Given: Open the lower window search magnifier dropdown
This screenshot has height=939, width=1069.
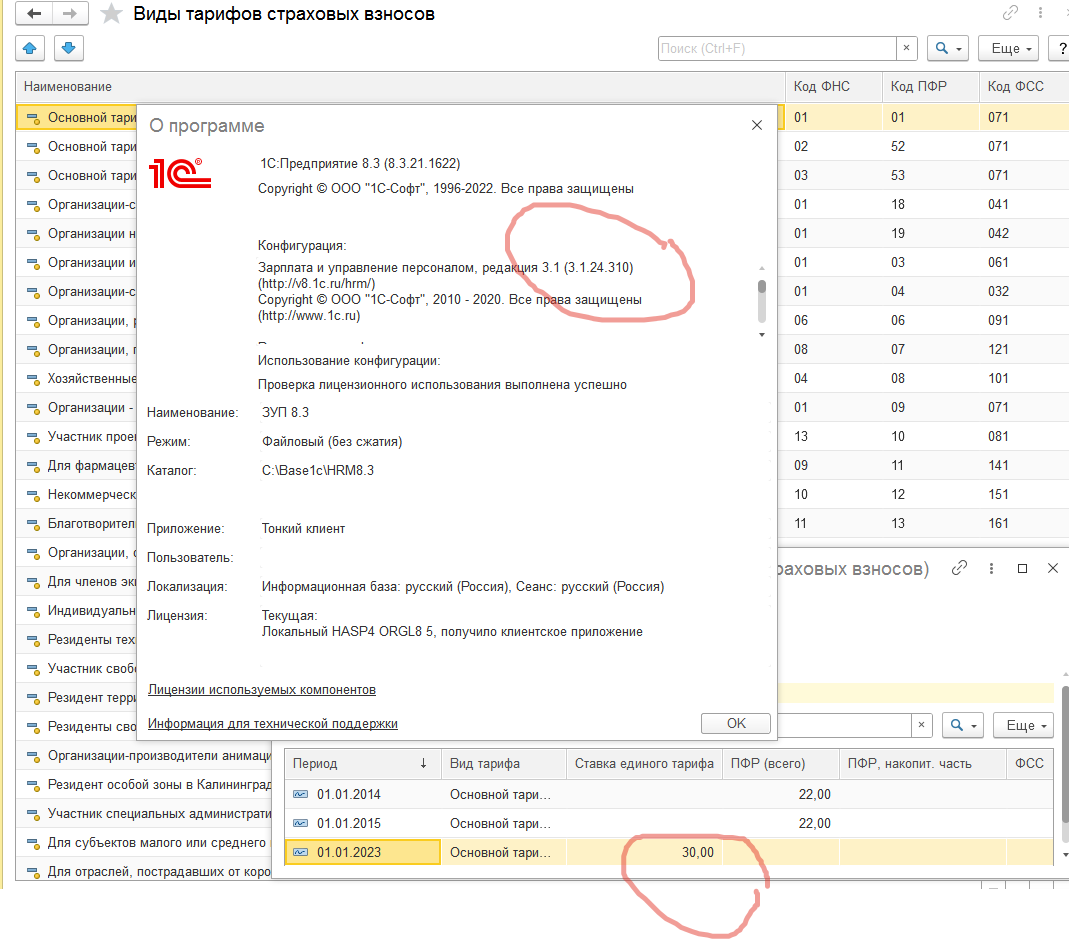Looking at the screenshot, I should pyautogui.click(x=963, y=726).
